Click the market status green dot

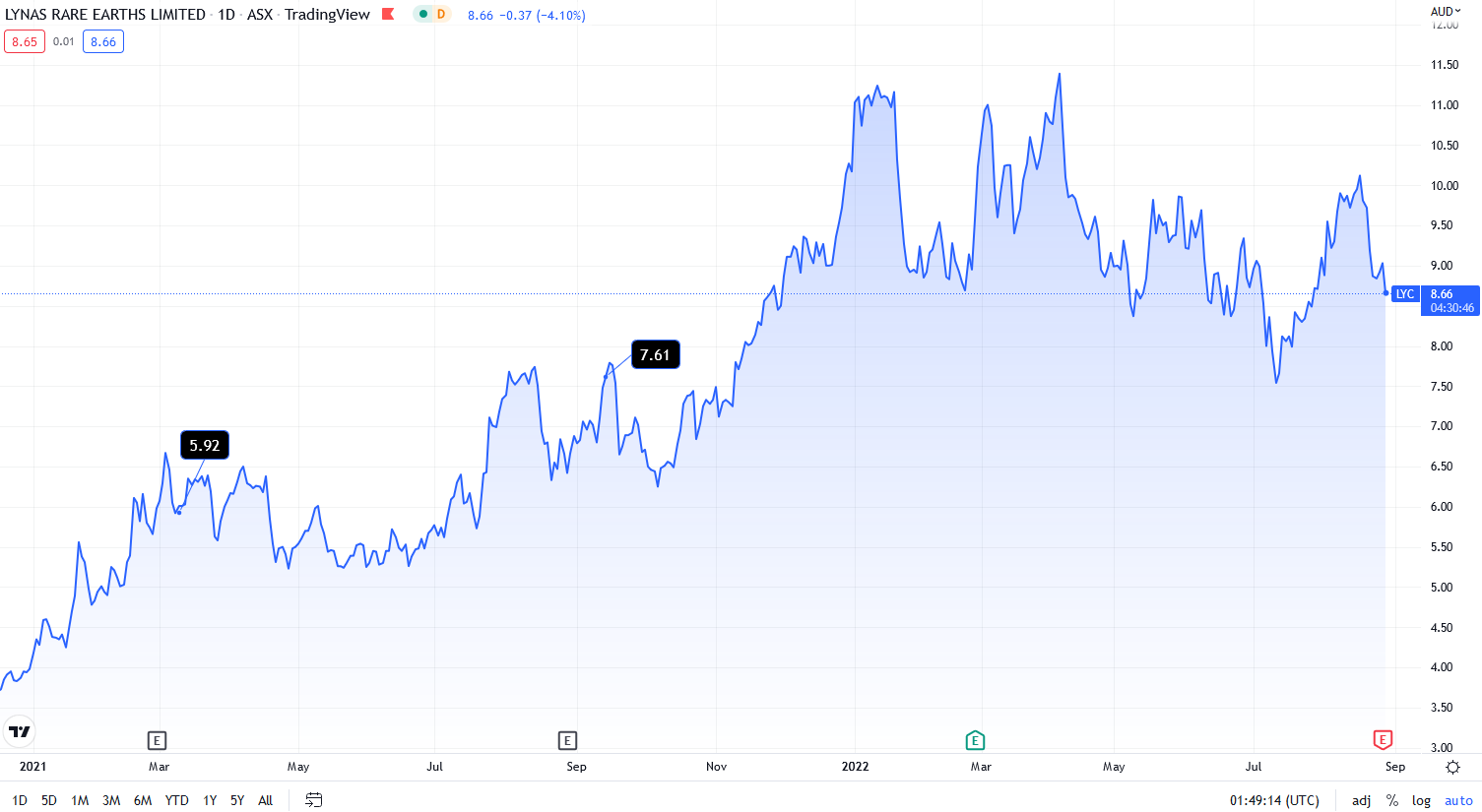(423, 14)
